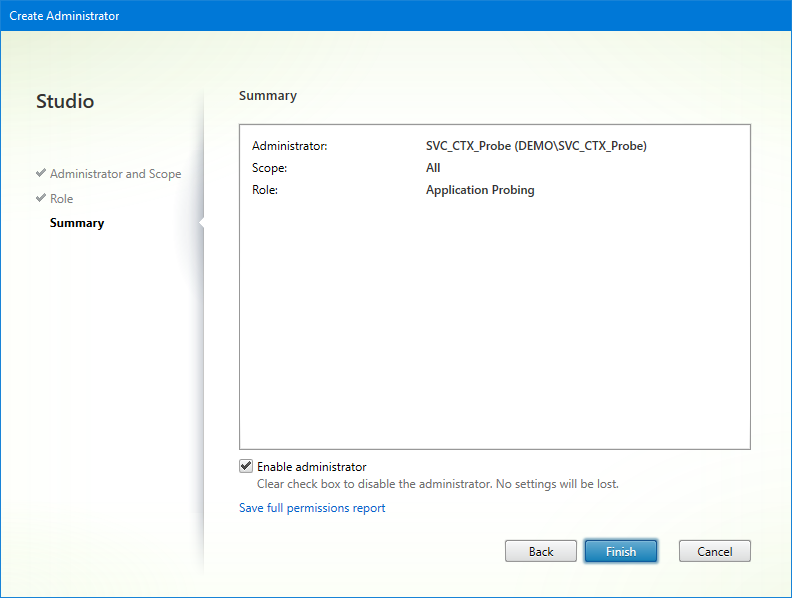
Task: Open the Role wizard step
Action: point(61,199)
